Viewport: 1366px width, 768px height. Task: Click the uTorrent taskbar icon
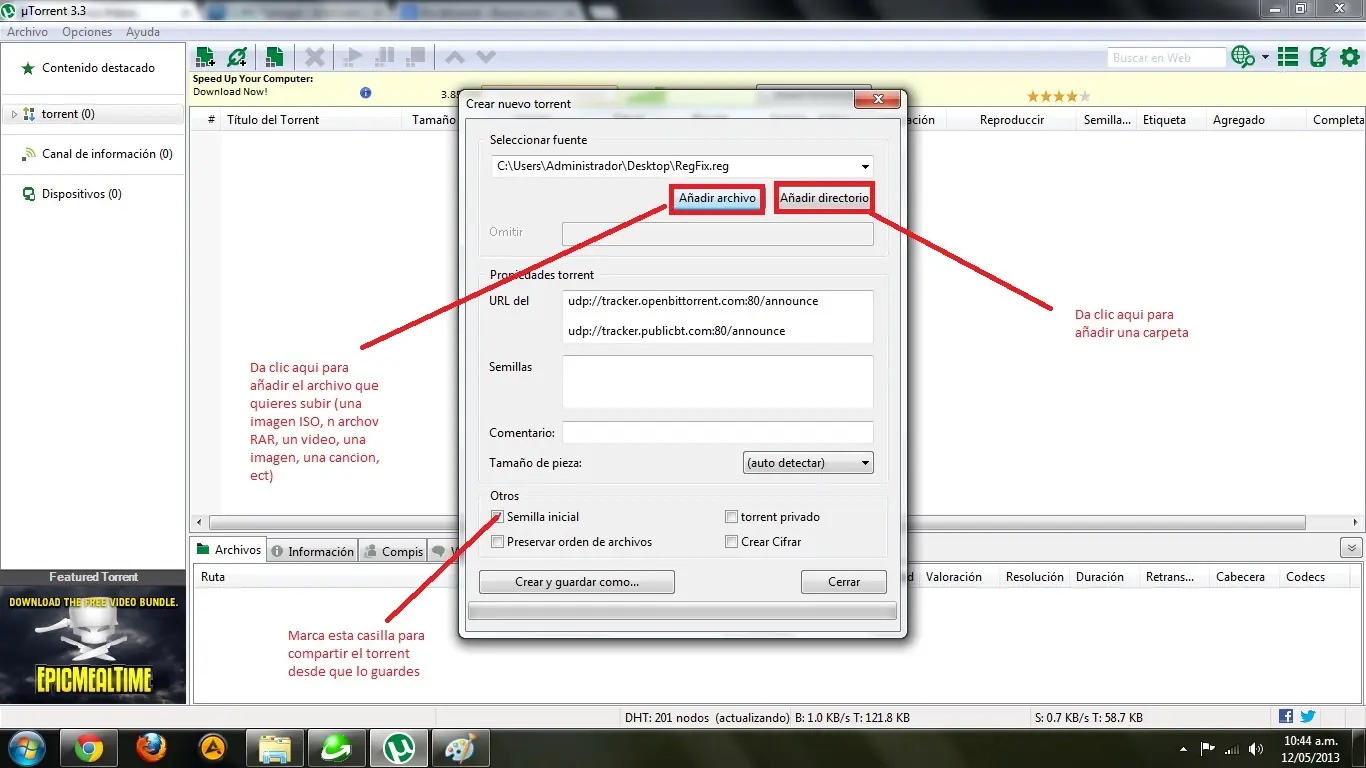[399, 748]
